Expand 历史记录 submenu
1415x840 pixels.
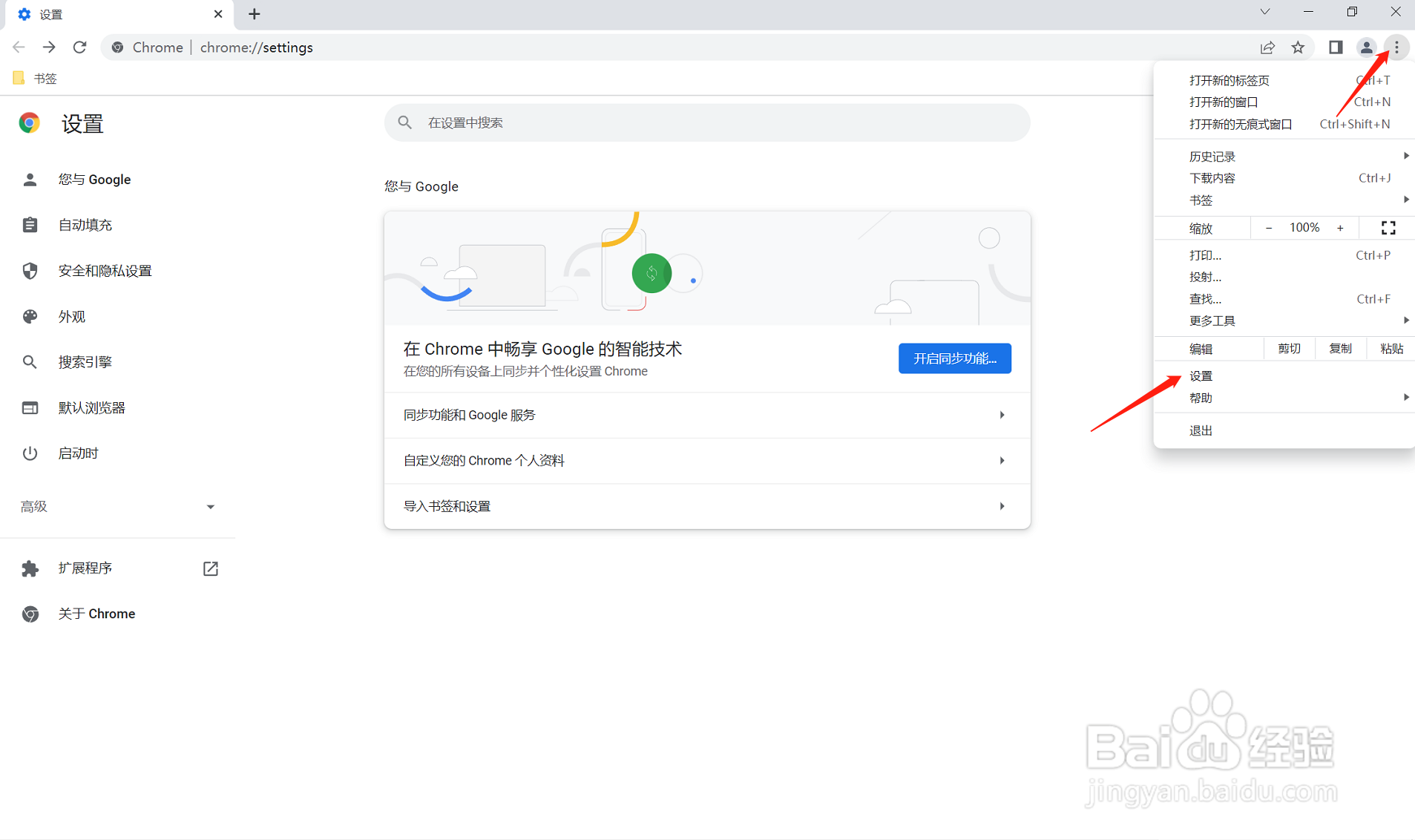[x=1284, y=157]
